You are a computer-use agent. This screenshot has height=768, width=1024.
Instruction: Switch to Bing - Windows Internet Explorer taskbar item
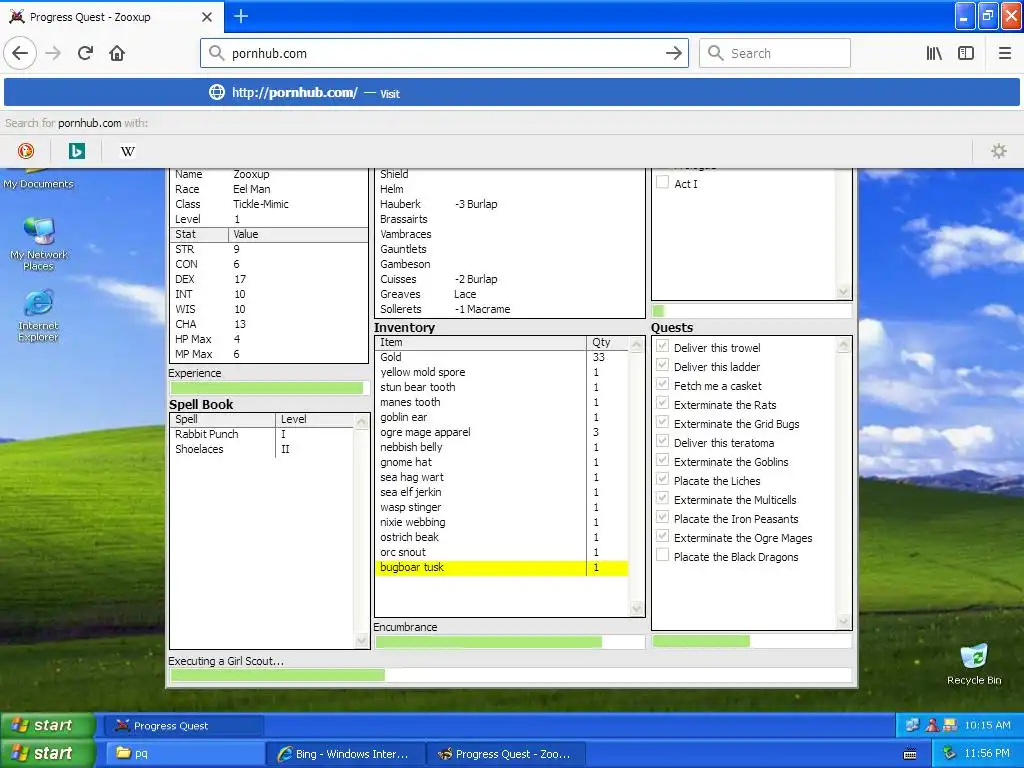click(345, 754)
